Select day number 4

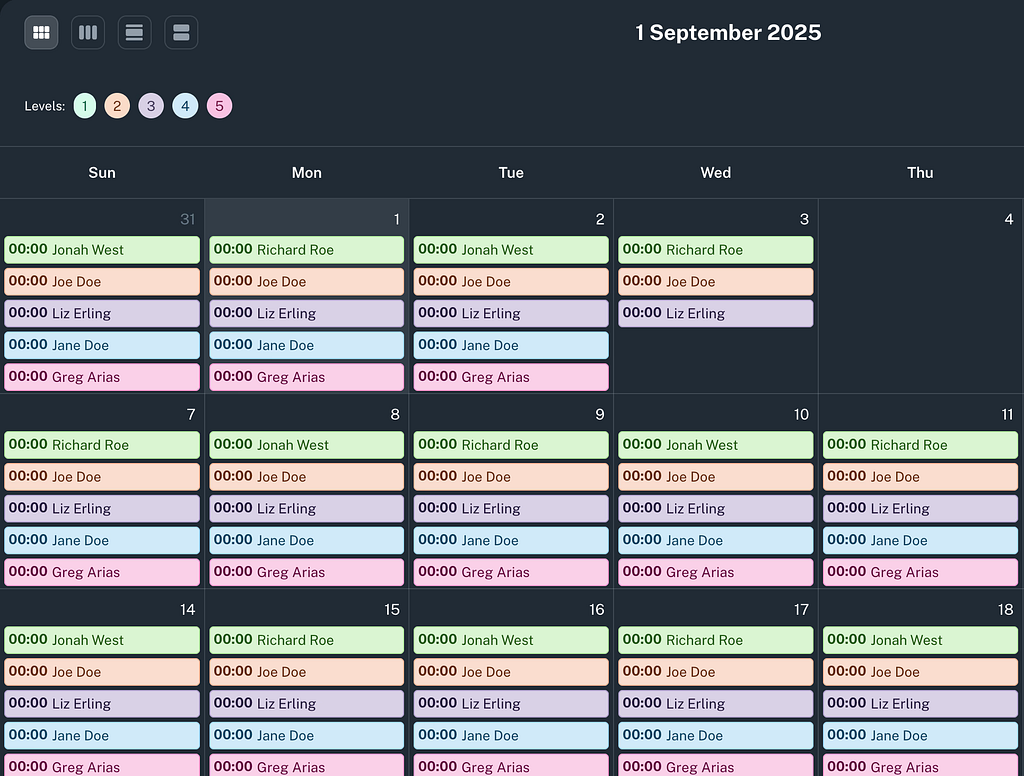tap(1009, 219)
